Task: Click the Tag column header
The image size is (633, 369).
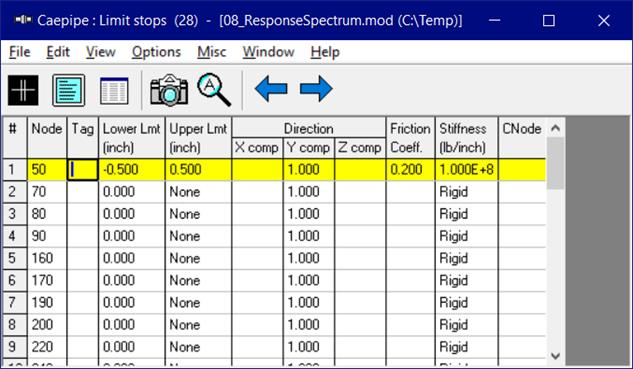Action: (x=82, y=138)
